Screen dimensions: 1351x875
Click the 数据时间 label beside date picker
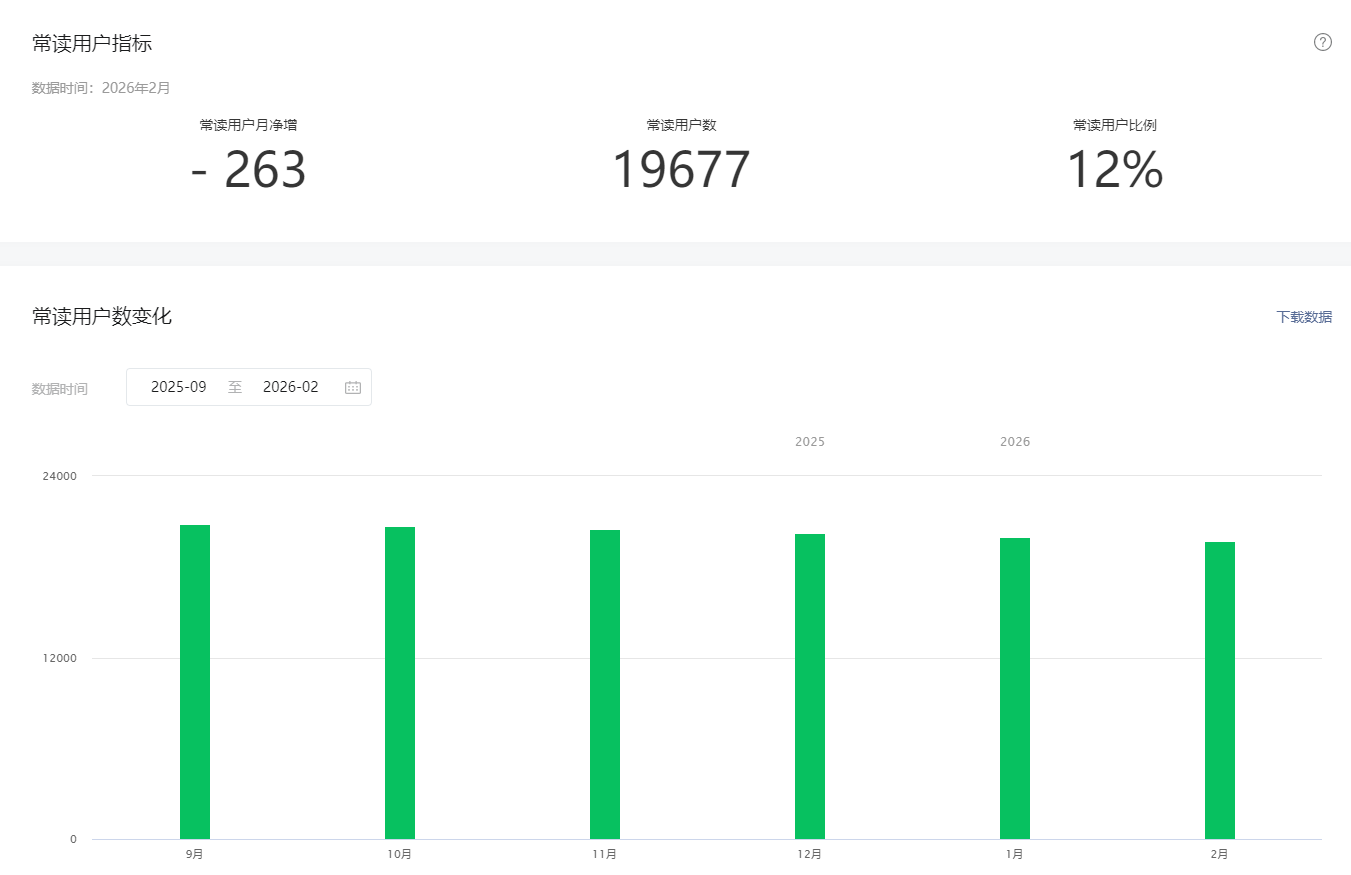coord(60,389)
